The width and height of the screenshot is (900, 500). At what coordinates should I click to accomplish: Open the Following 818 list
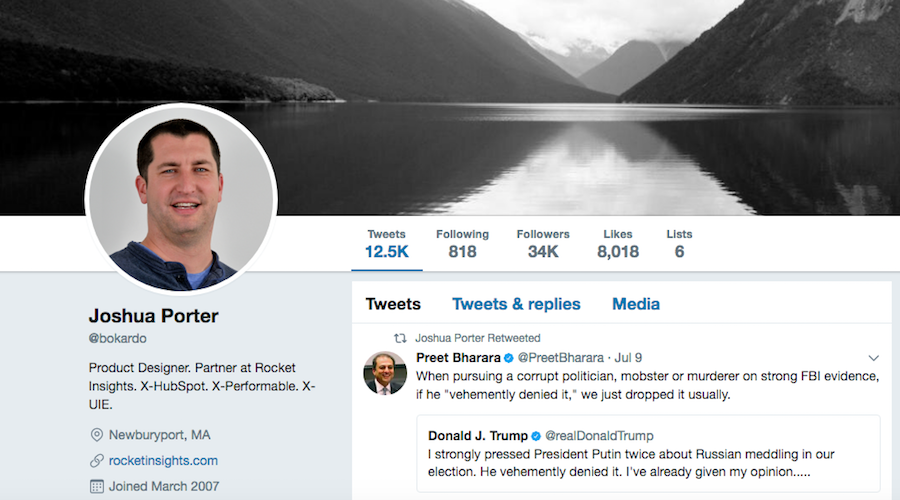coord(462,244)
